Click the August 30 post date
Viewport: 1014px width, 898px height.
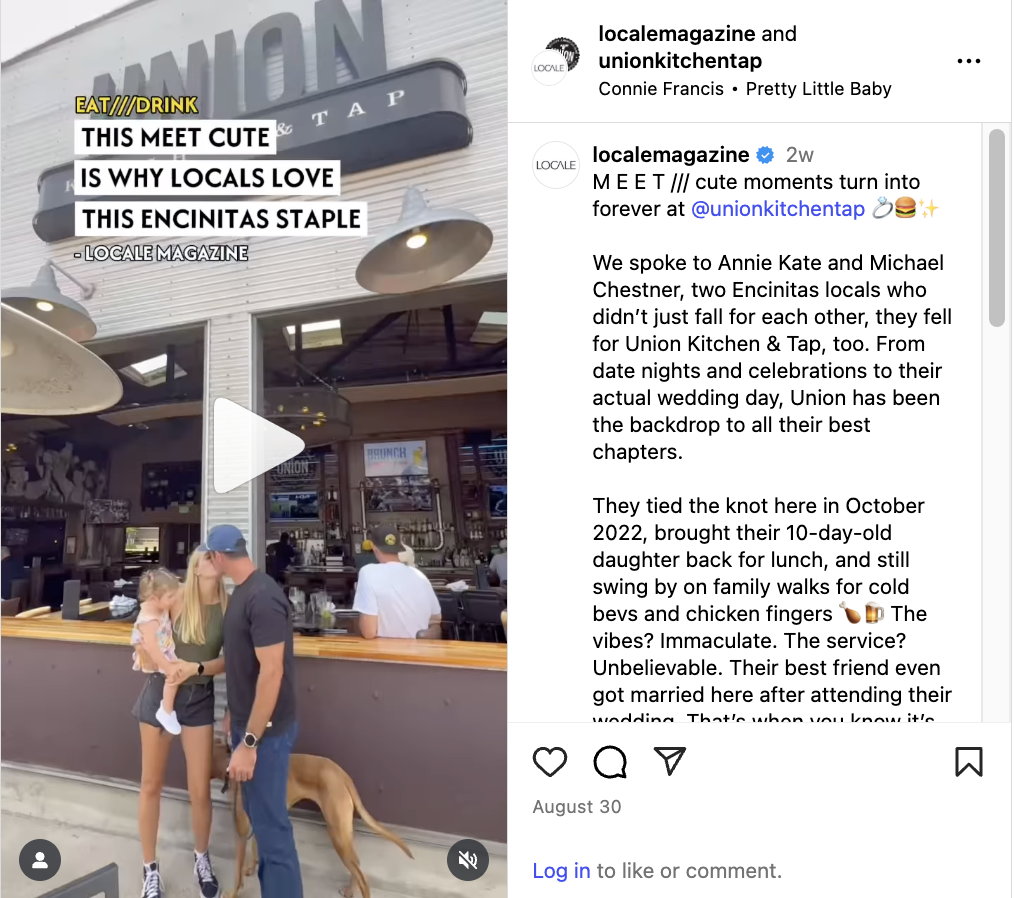pos(576,807)
